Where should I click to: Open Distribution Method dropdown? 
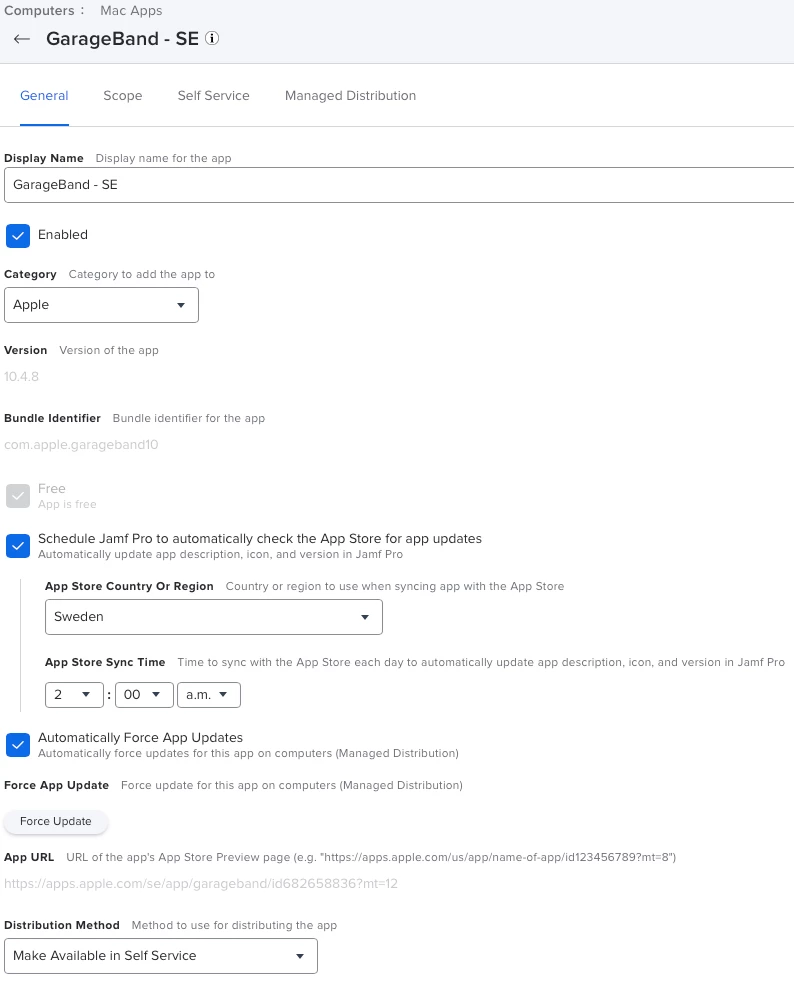click(x=161, y=956)
